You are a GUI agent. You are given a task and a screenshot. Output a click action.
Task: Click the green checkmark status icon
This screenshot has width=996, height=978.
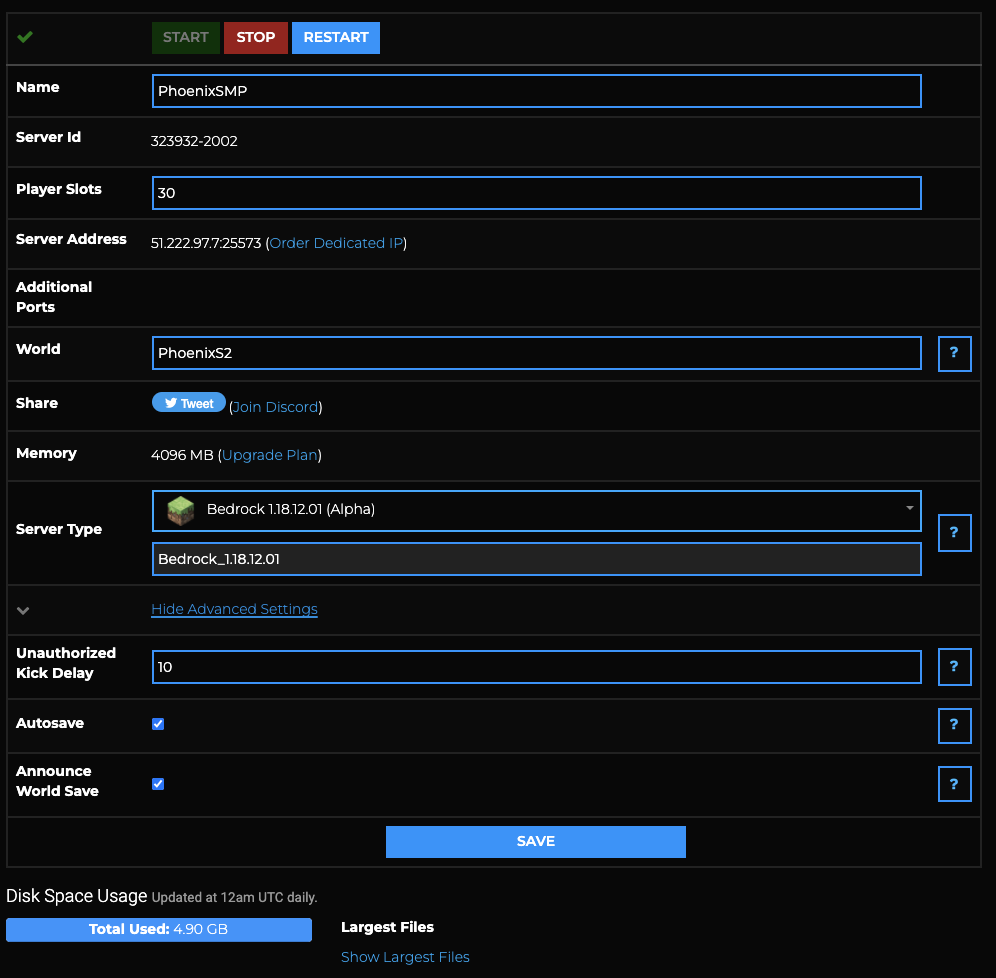(25, 37)
